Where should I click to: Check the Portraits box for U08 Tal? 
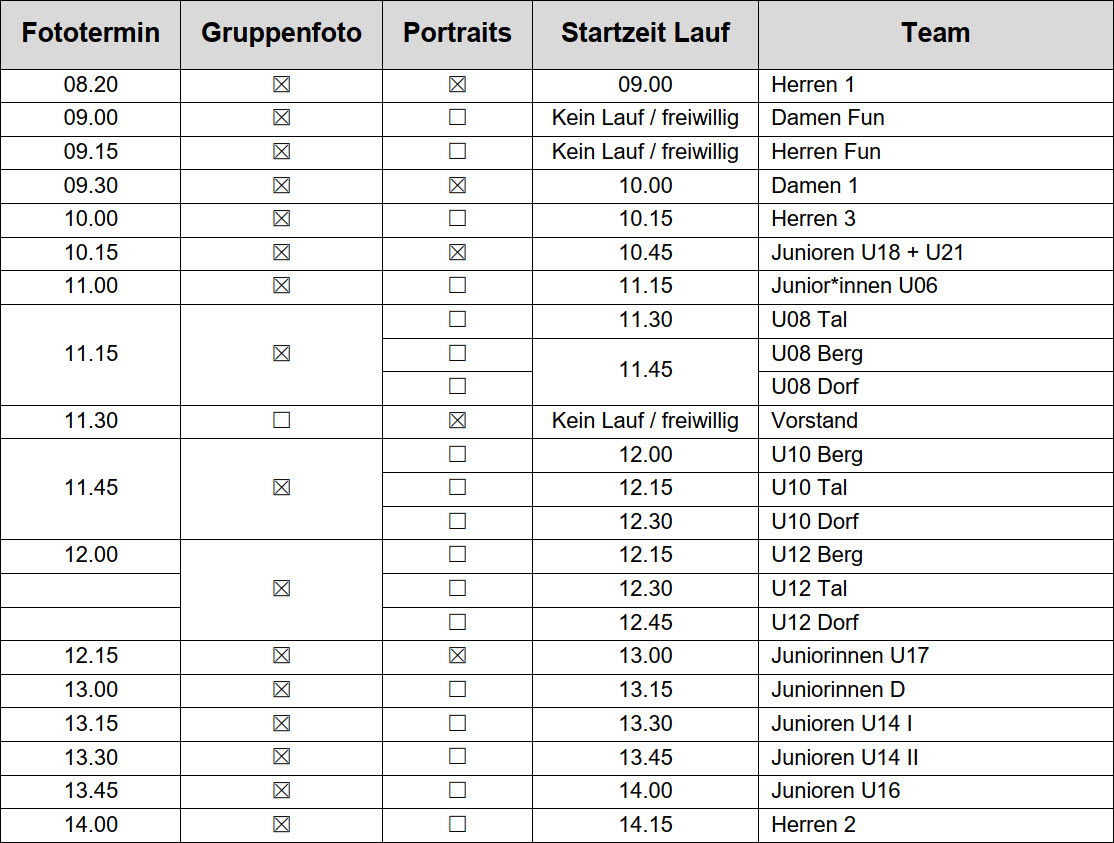click(x=458, y=320)
